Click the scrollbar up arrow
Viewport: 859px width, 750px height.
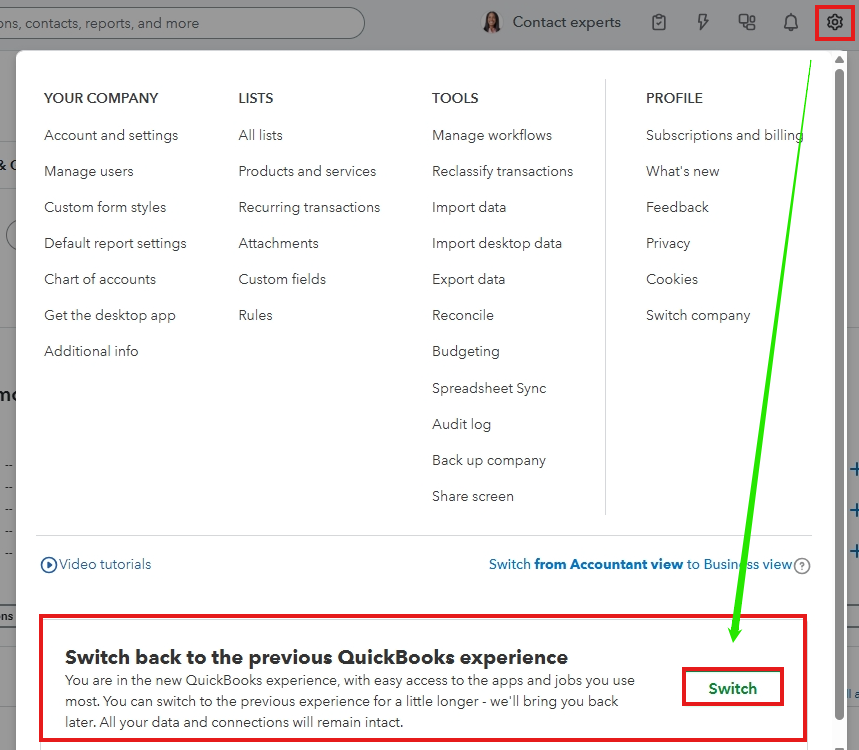839,62
